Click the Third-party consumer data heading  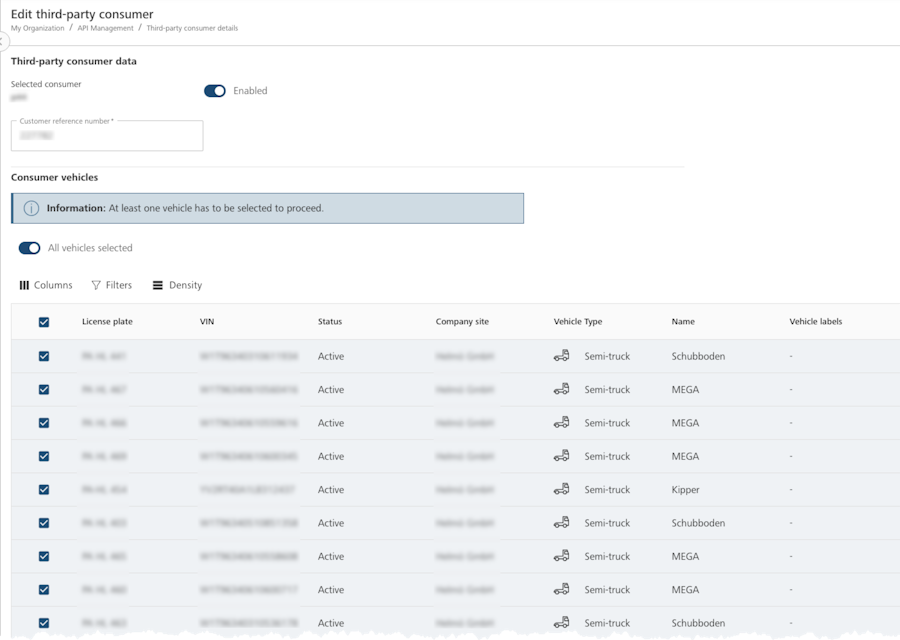(73, 61)
